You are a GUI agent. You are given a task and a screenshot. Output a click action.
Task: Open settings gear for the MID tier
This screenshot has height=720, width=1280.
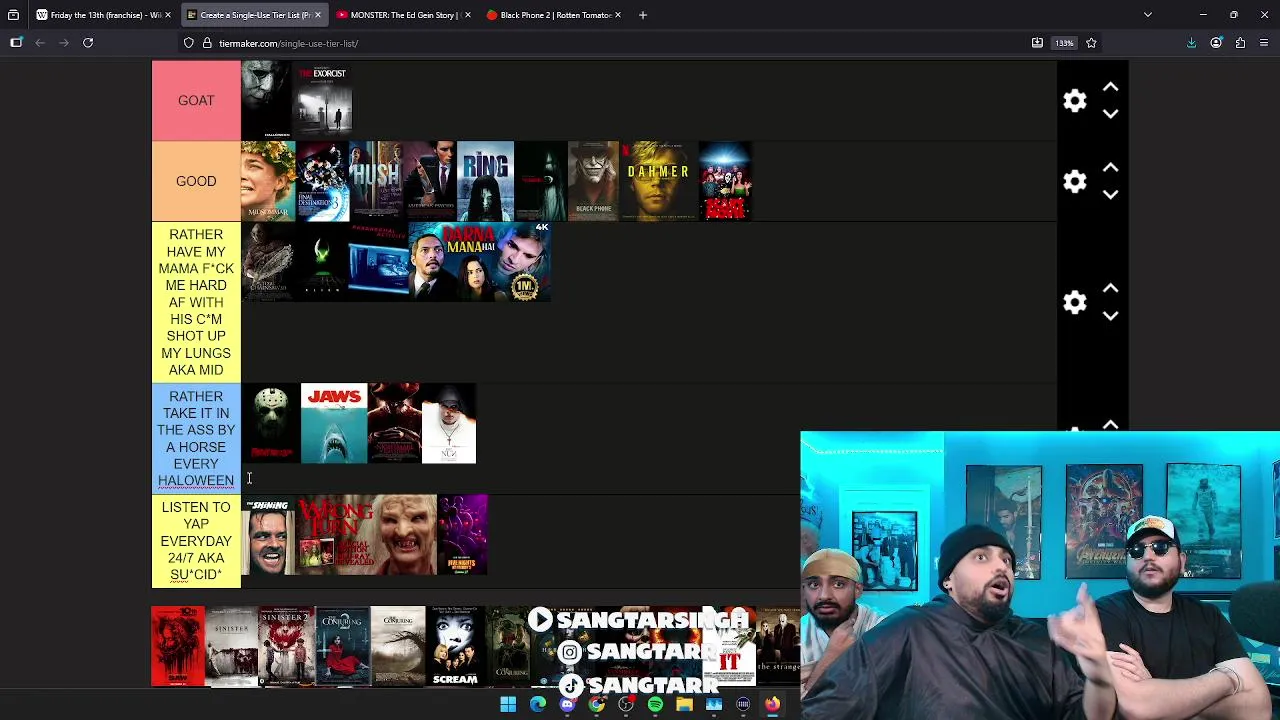click(x=1075, y=302)
